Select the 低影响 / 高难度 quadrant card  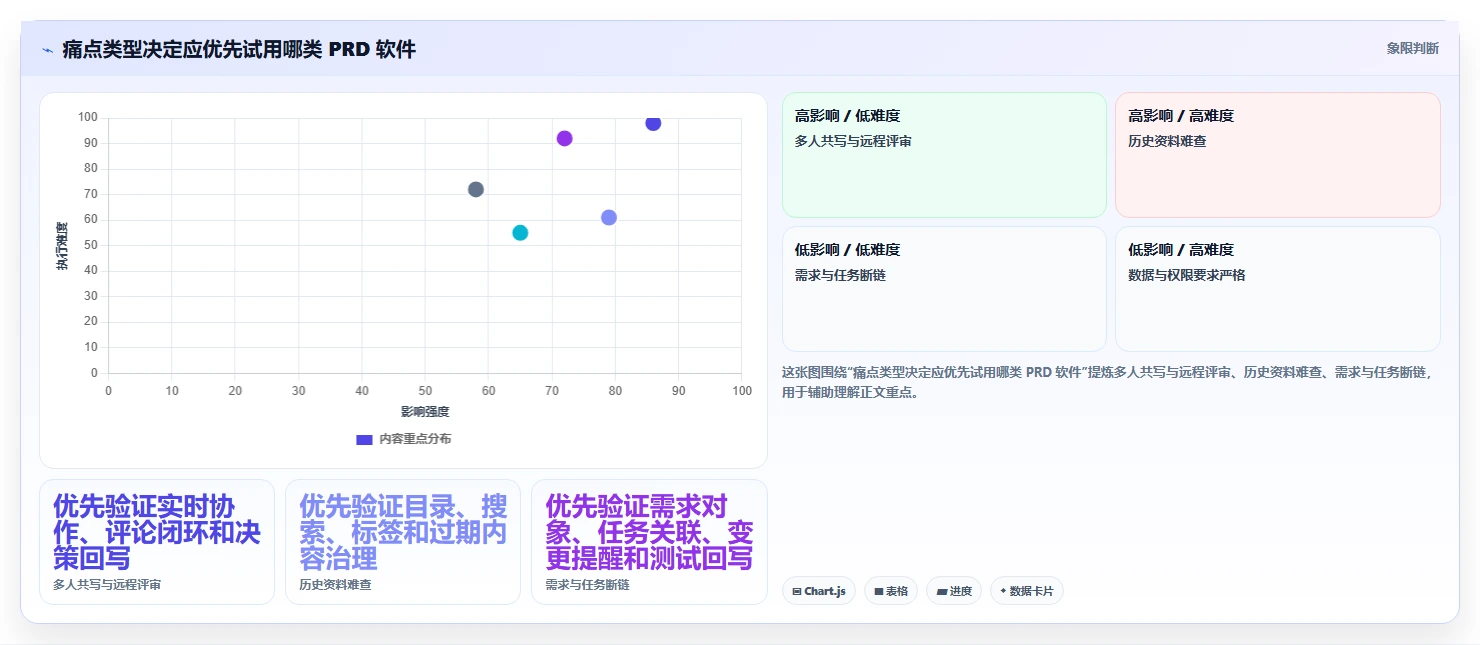[1278, 289]
